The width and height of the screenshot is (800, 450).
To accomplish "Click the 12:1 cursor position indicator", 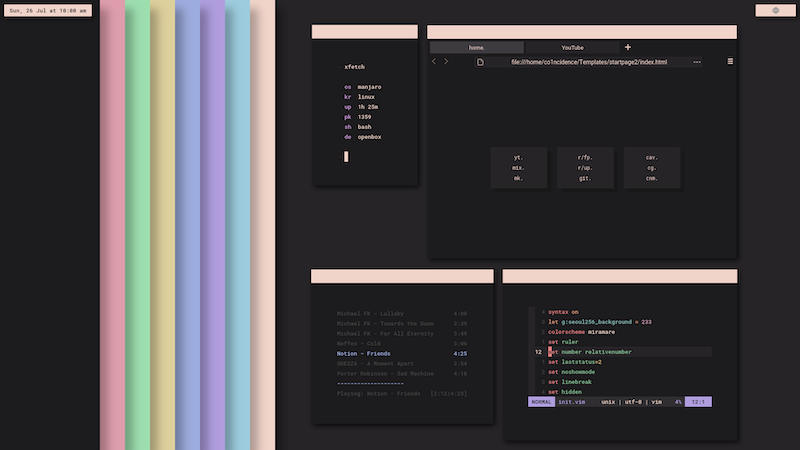I will pos(698,402).
